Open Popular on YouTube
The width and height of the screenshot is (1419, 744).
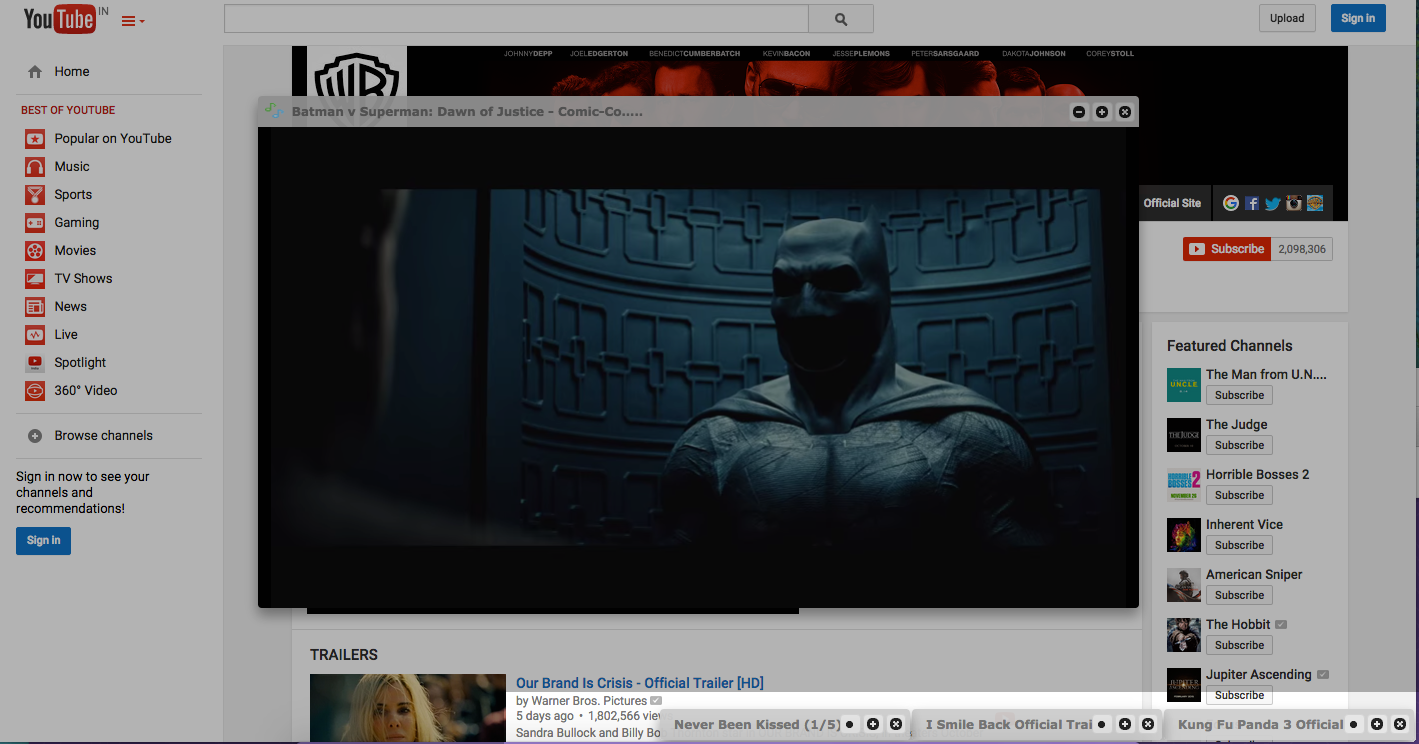(113, 139)
